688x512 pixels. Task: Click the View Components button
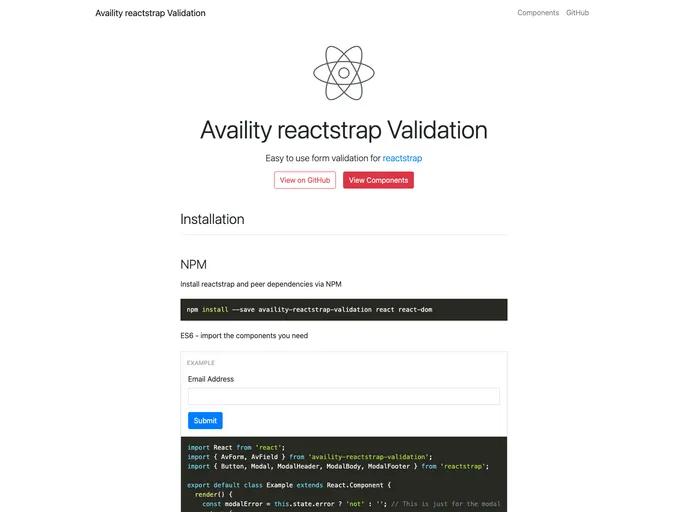click(378, 180)
